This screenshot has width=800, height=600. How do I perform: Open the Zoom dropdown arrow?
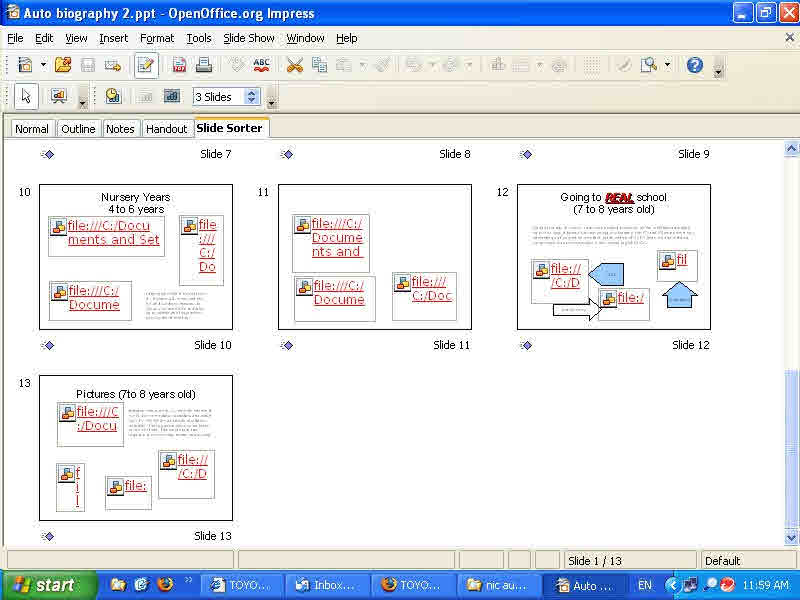click(x=668, y=65)
